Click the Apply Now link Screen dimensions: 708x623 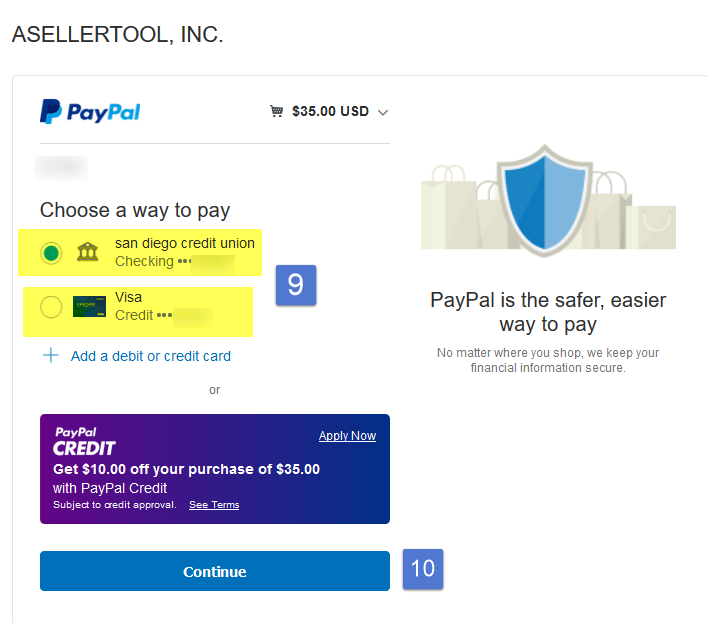347,436
